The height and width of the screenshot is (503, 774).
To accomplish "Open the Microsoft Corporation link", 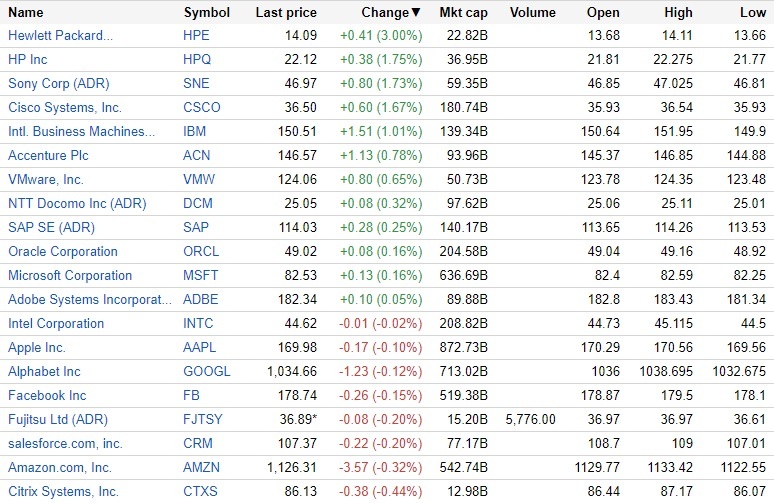I will [70, 276].
